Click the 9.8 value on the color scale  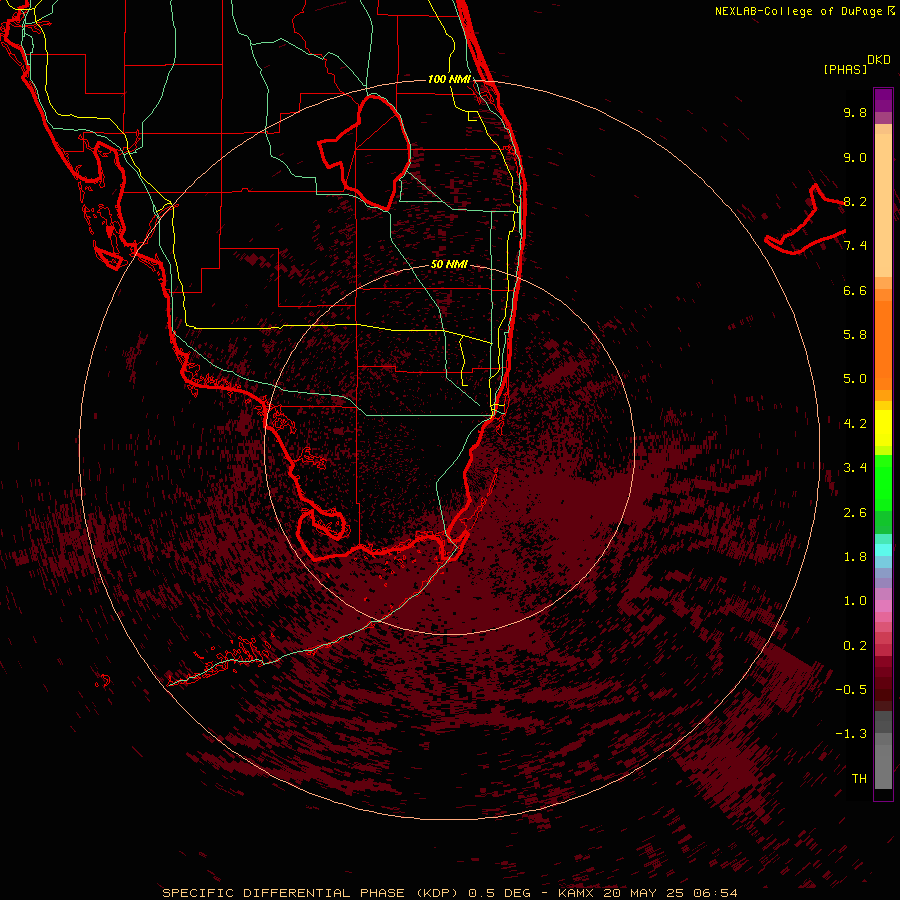855,112
